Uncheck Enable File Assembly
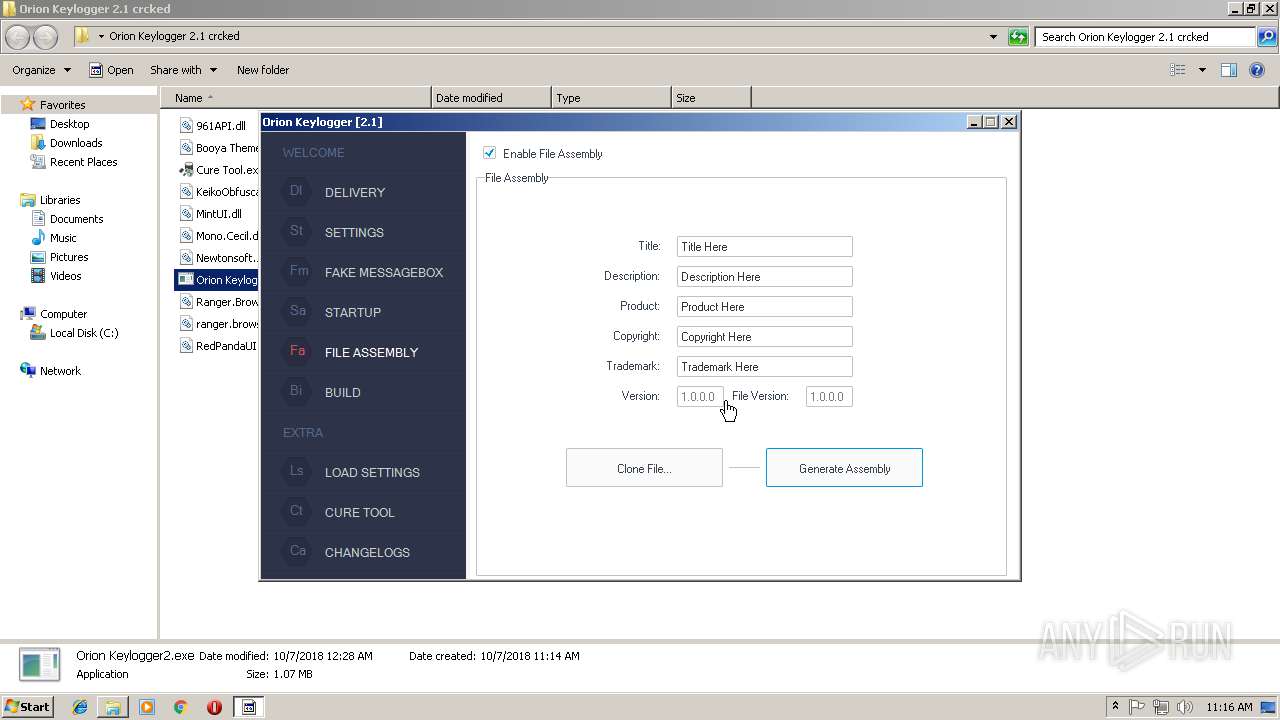The width and height of the screenshot is (1280, 720). [489, 153]
